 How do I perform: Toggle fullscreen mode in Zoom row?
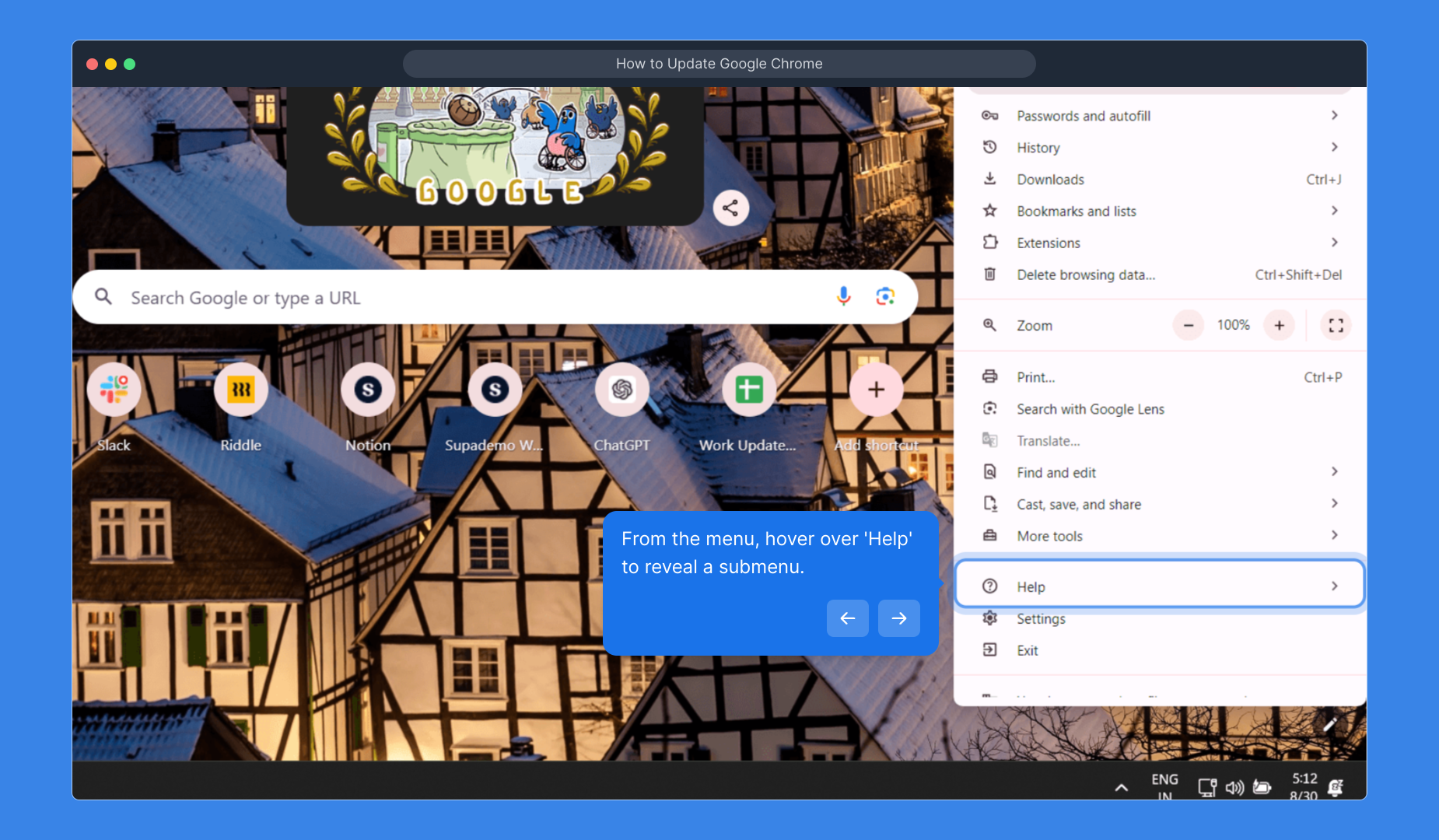(1336, 325)
